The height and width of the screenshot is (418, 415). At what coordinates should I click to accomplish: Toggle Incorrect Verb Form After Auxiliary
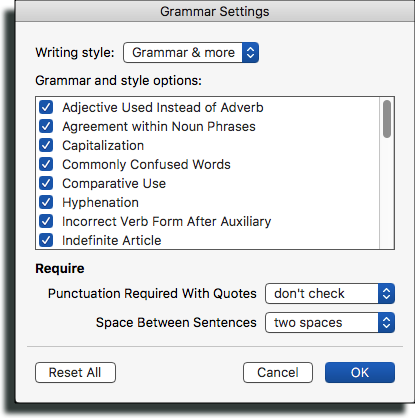point(46,221)
